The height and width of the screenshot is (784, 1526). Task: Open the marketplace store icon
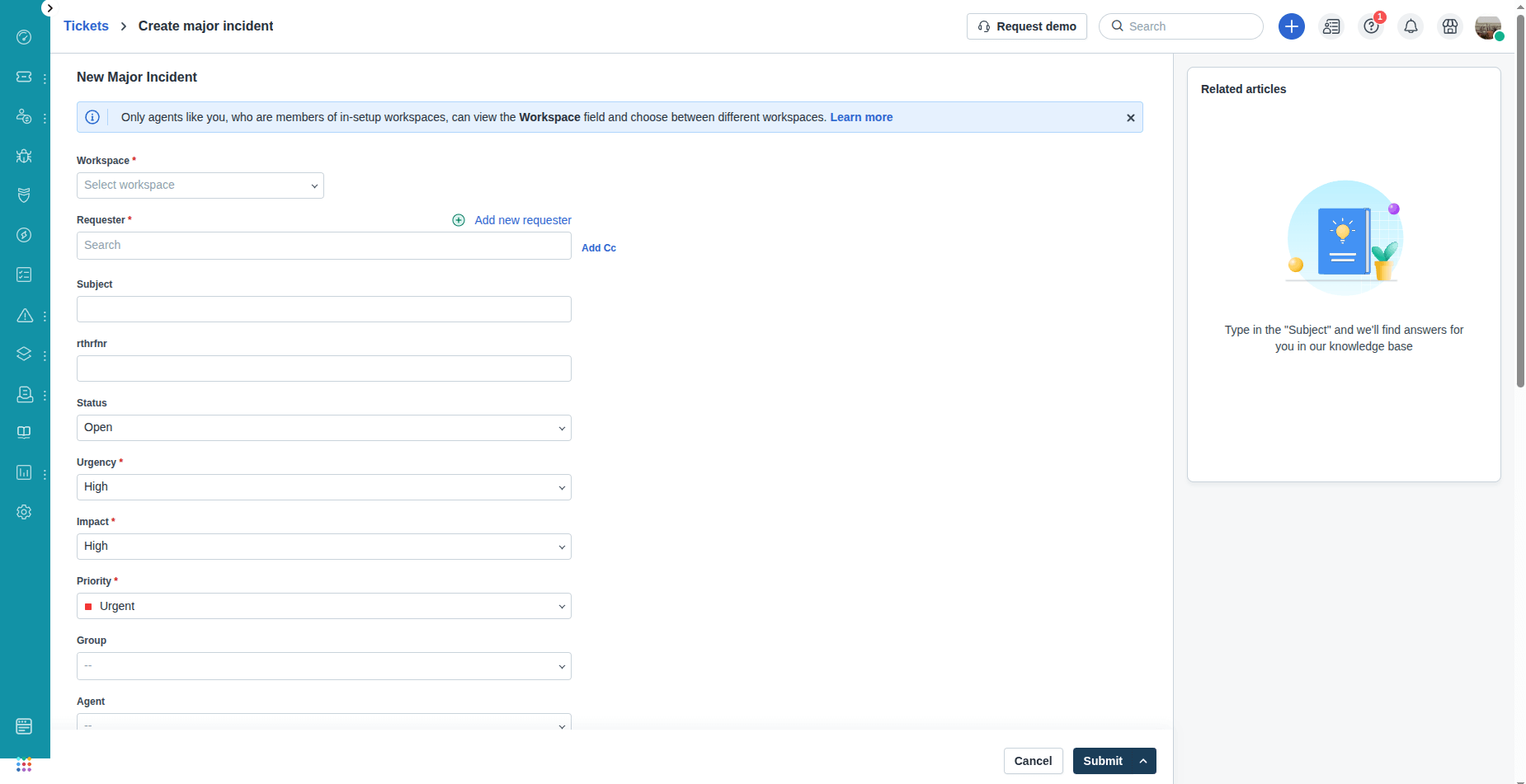tap(1449, 26)
